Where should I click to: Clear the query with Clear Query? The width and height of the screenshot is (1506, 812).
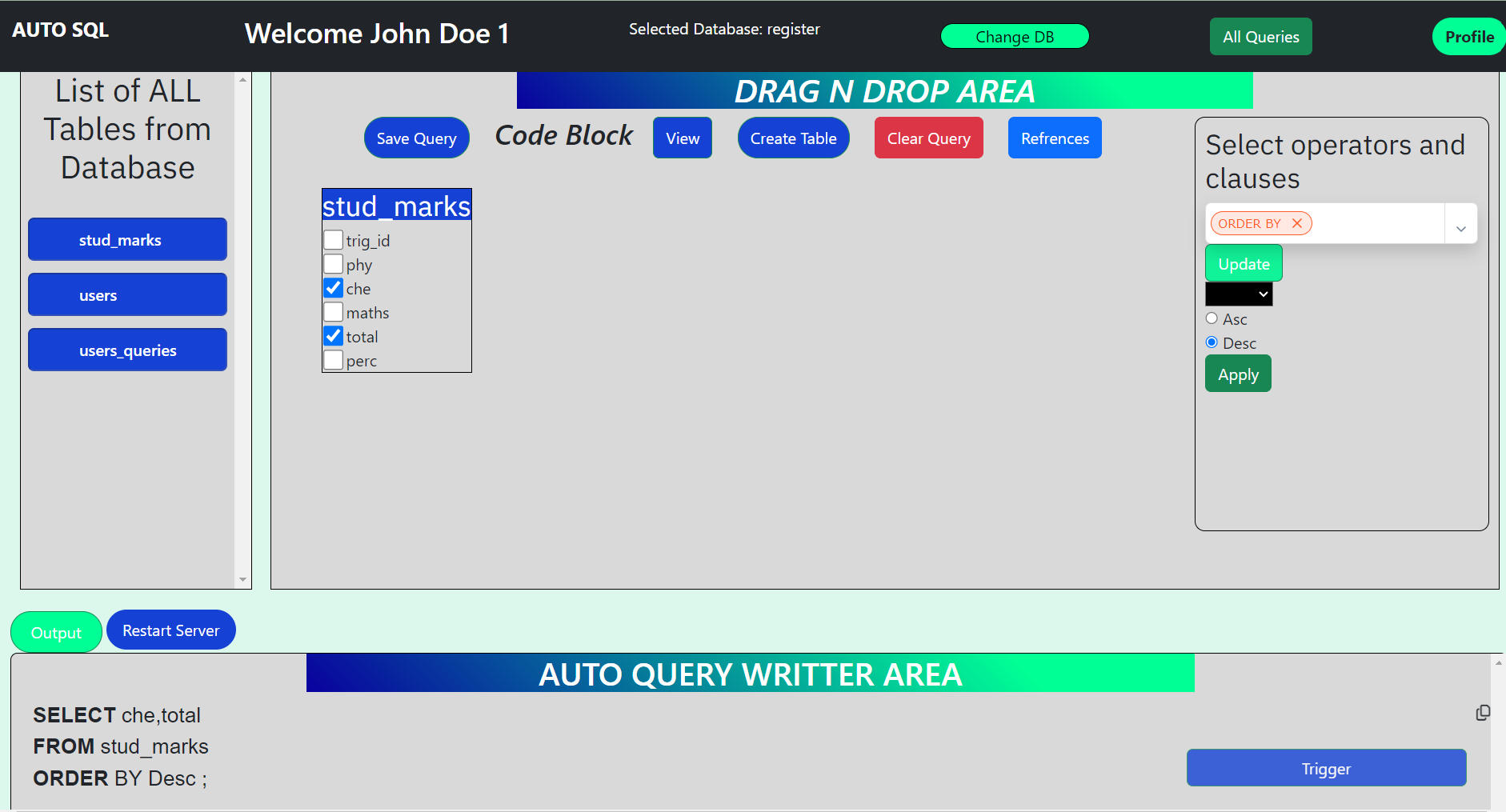point(928,137)
